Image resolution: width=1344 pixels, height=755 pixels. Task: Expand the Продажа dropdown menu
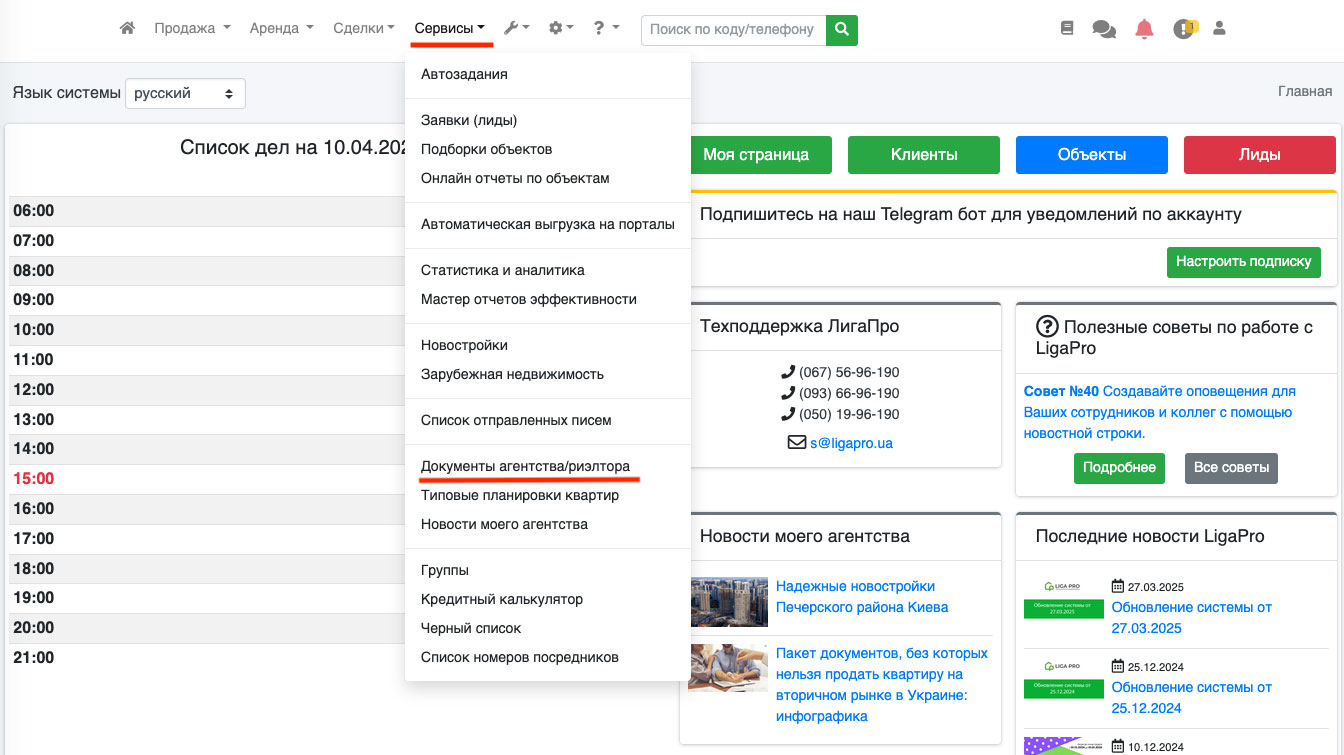[192, 29]
